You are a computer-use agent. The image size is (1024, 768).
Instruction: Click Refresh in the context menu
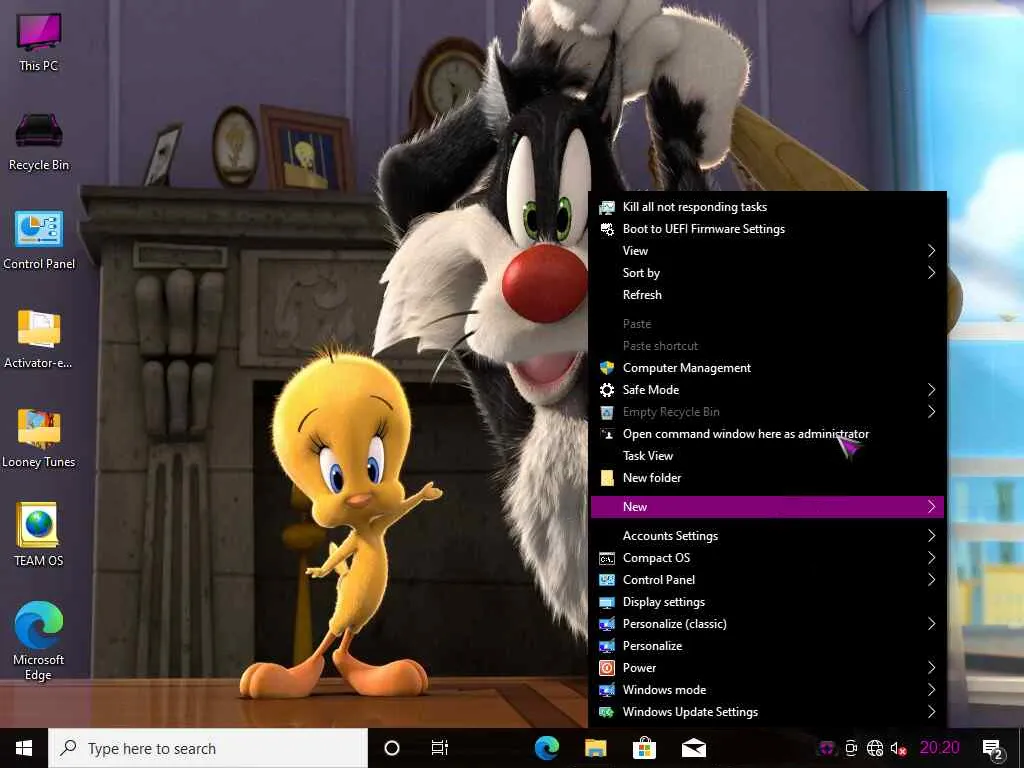pyautogui.click(x=767, y=295)
